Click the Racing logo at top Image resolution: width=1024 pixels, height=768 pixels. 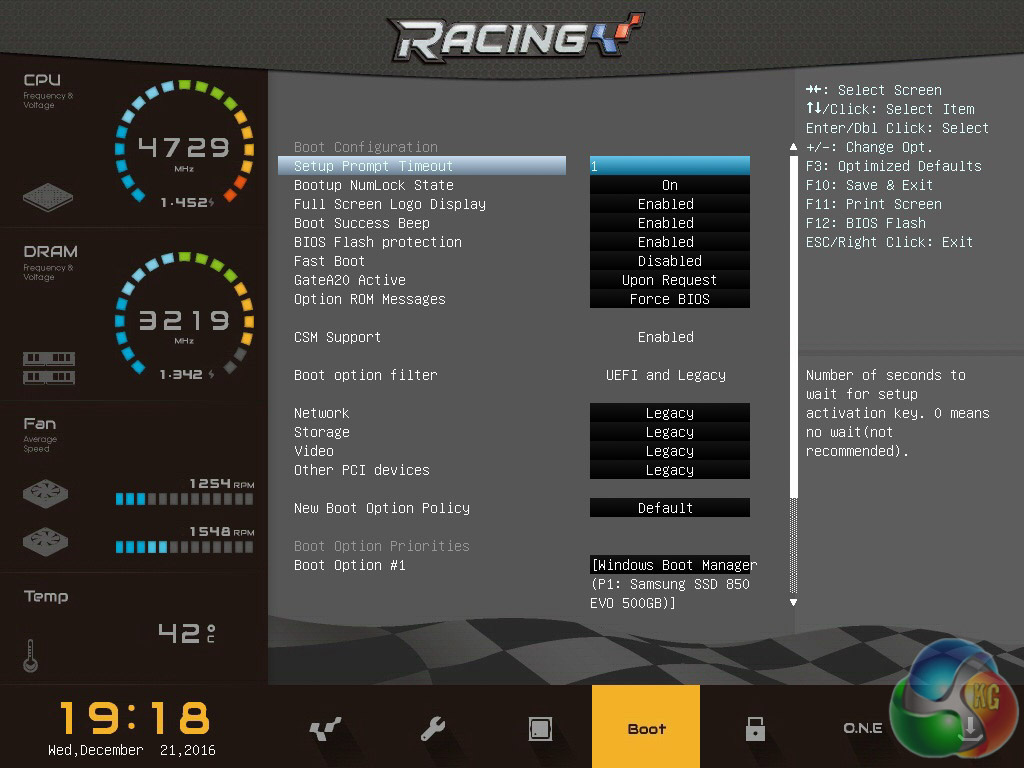pyautogui.click(x=515, y=37)
